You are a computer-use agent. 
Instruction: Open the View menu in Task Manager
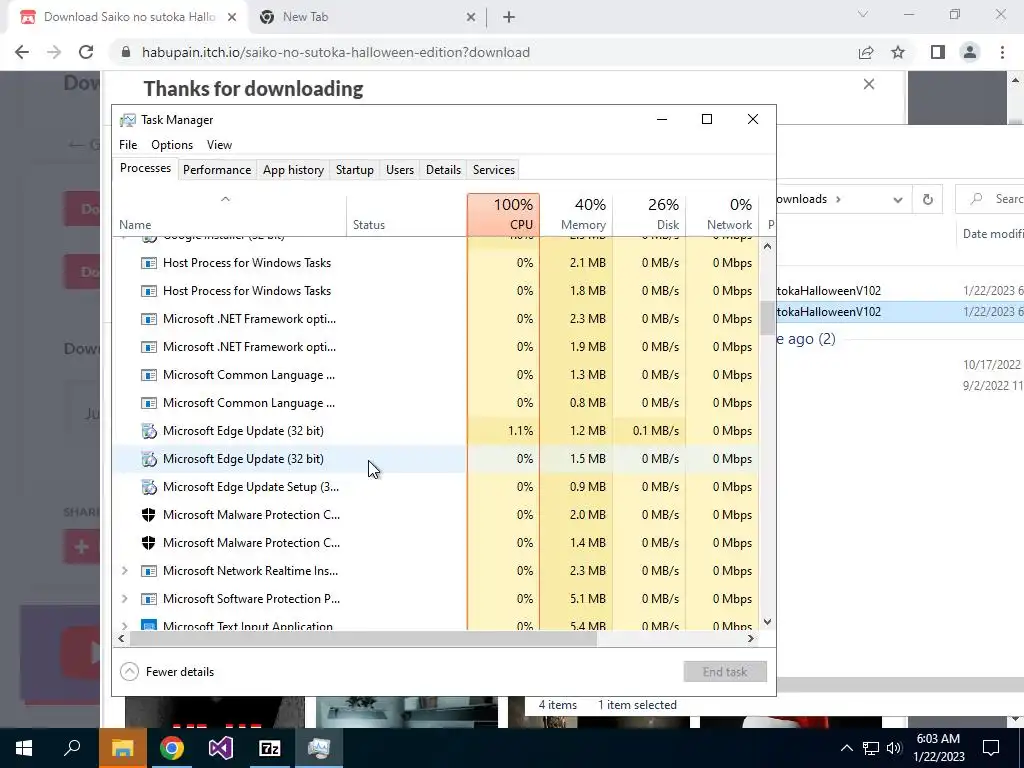pos(219,145)
